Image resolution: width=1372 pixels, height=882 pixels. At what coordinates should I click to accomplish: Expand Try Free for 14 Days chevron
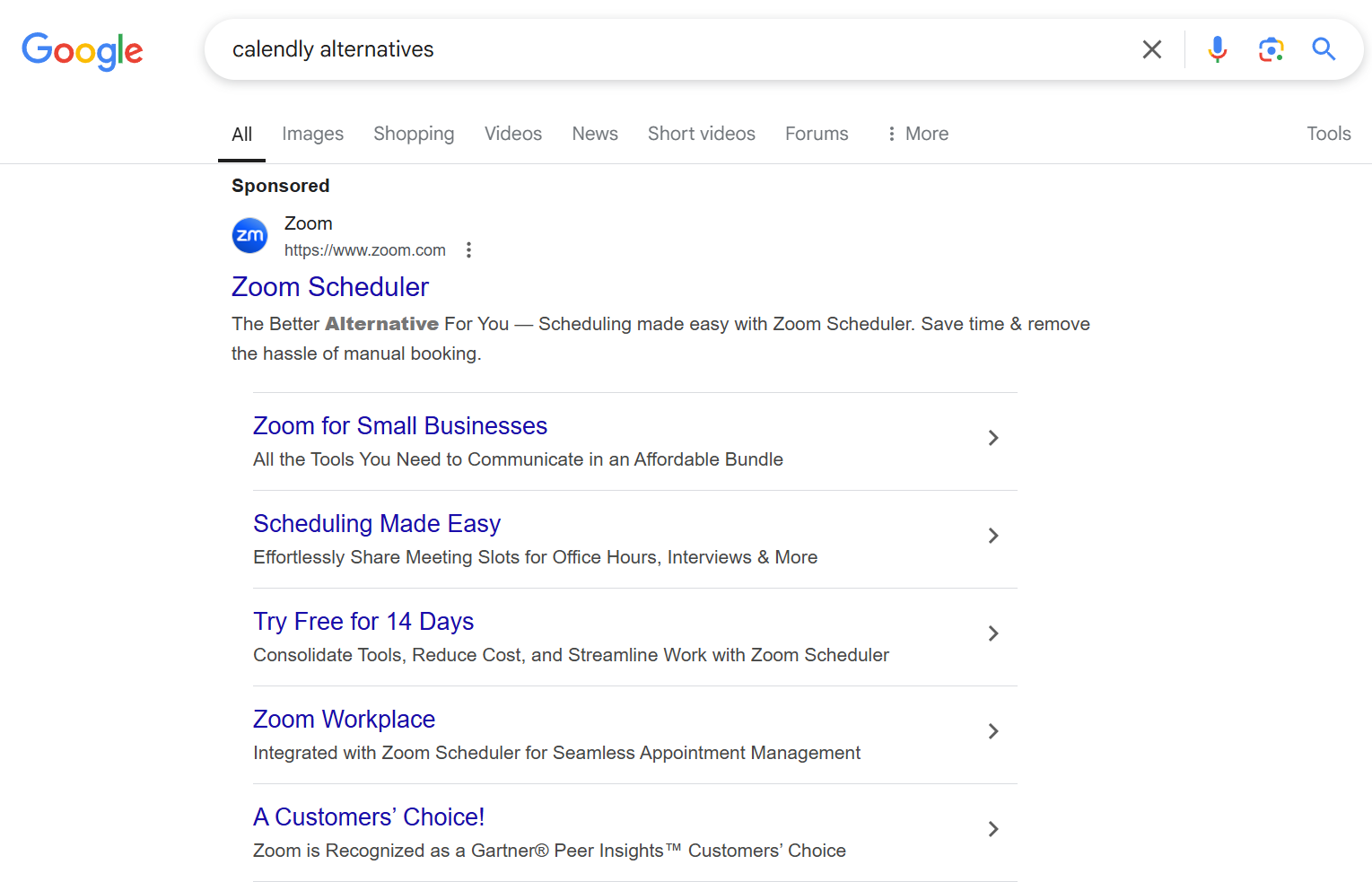point(992,633)
